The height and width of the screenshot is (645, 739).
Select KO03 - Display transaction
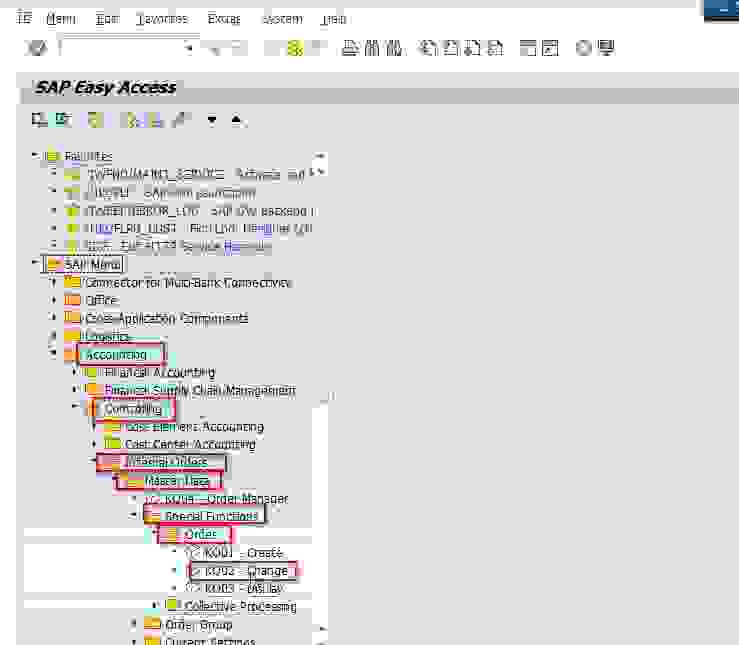(244, 588)
